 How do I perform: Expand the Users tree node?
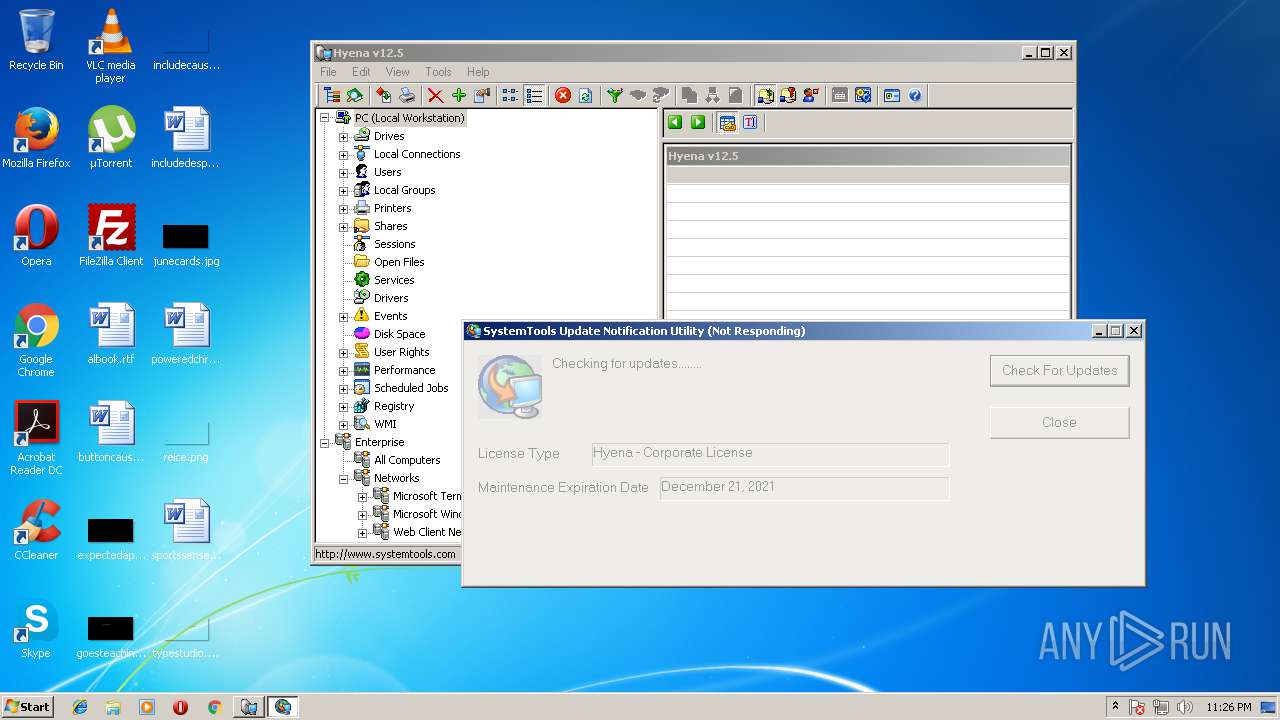pos(343,173)
